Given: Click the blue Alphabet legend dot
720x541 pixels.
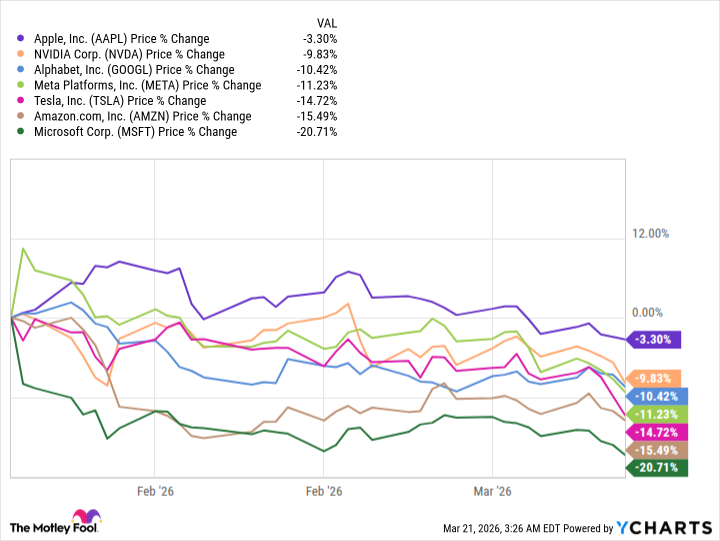Looking at the screenshot, I should (21, 70).
